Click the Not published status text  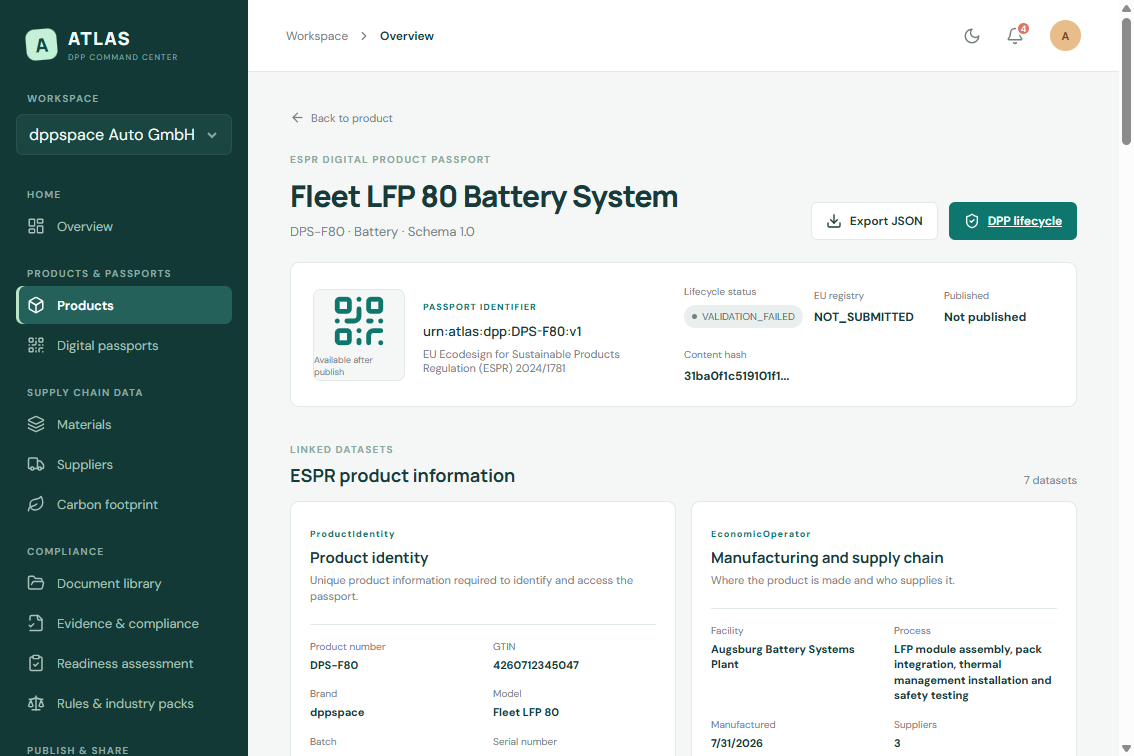click(x=984, y=317)
